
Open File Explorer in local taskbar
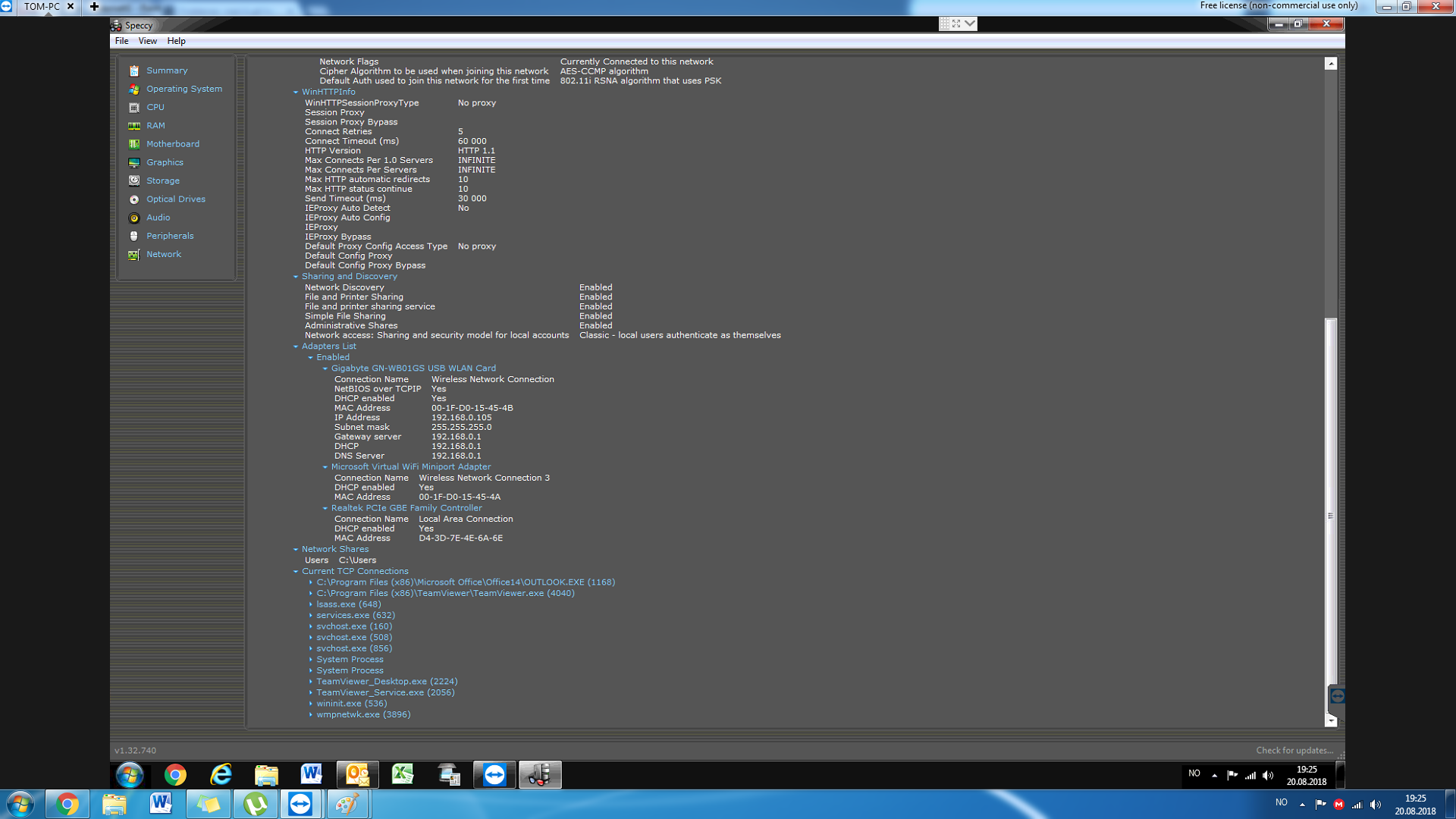coord(115,804)
